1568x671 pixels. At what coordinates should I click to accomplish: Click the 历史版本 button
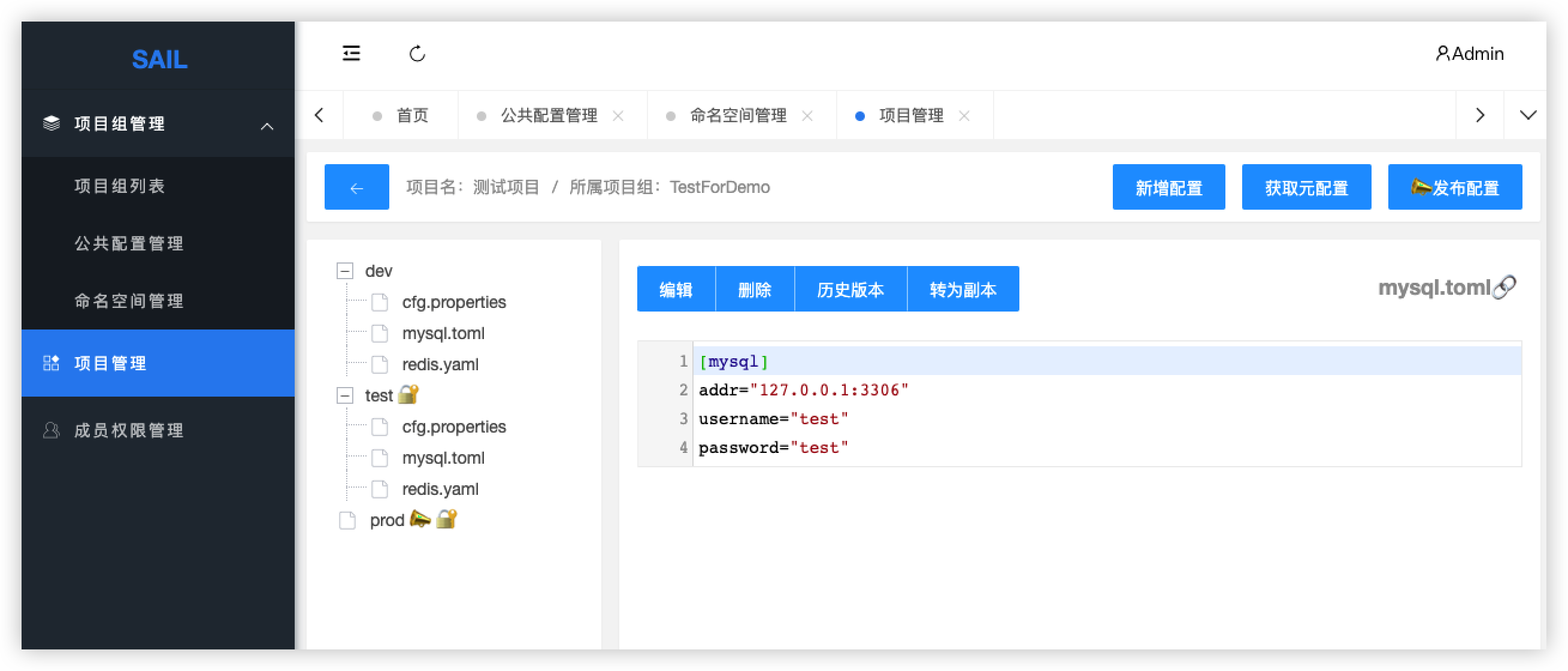coord(851,289)
